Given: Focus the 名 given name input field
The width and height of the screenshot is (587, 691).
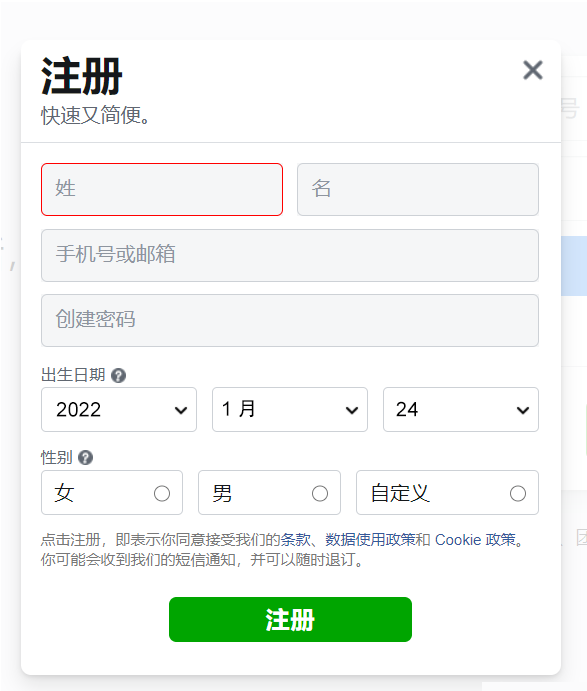Looking at the screenshot, I should (x=418, y=189).
